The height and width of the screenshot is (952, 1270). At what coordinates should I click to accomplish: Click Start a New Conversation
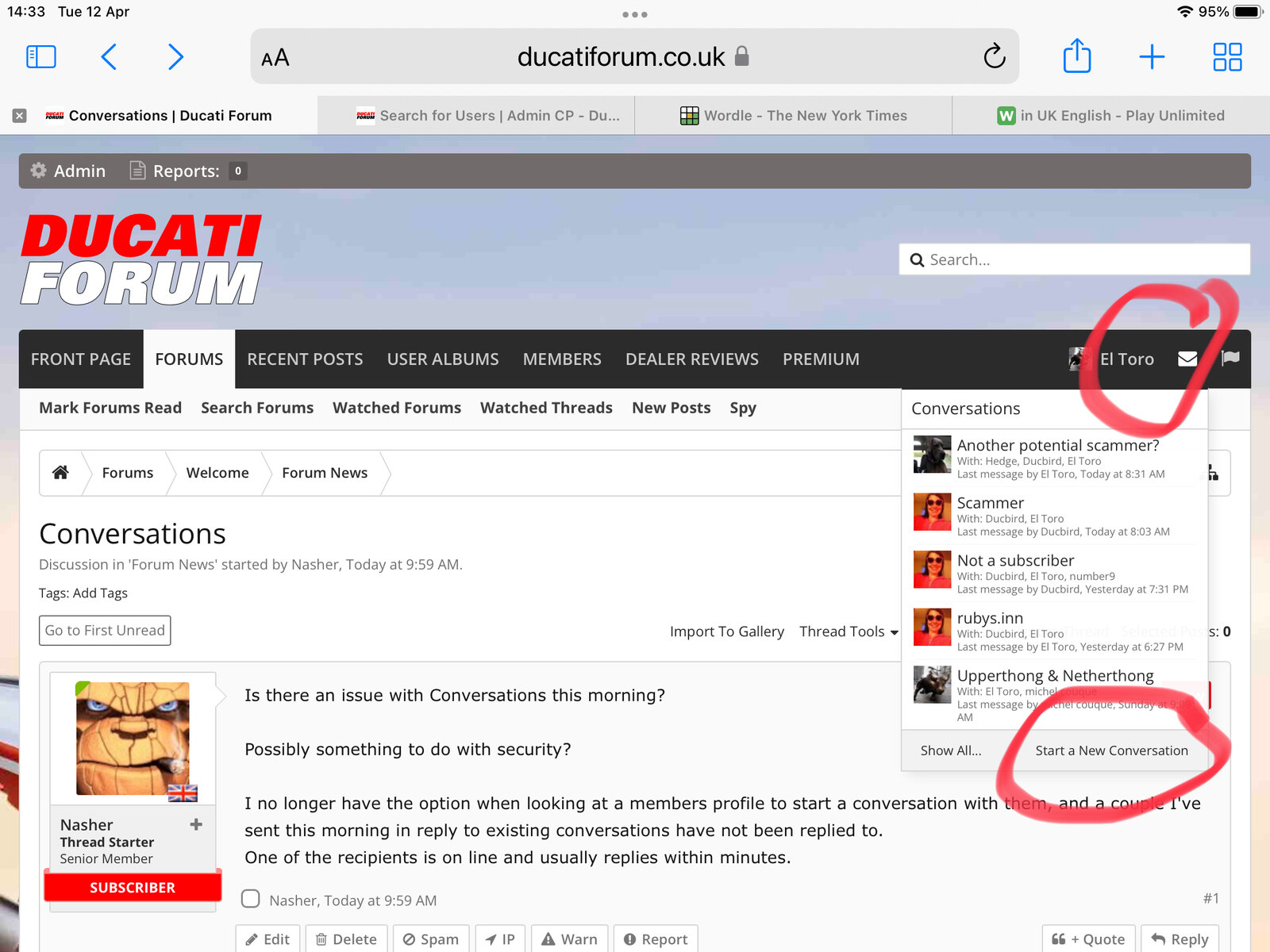[1111, 750]
